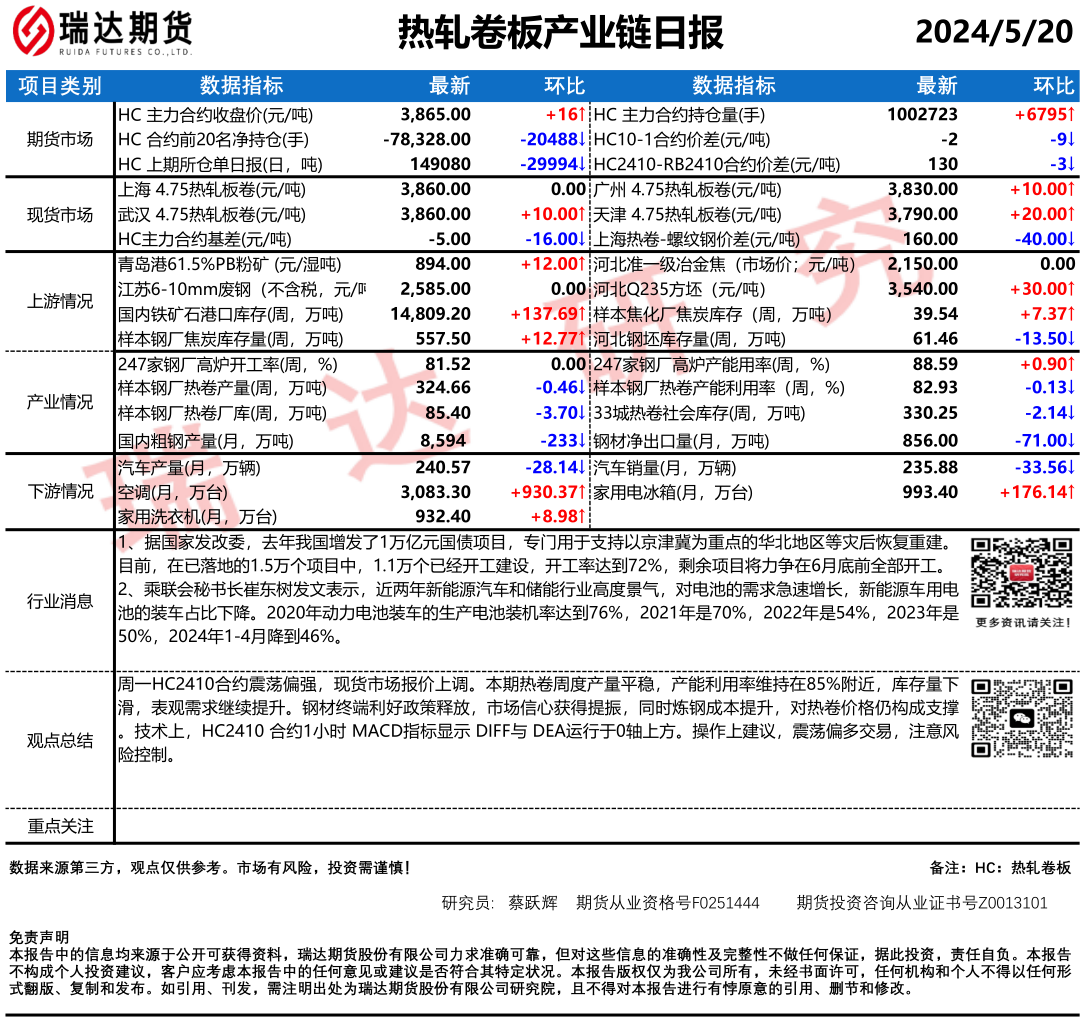Click the change value -20488↓

553,139
